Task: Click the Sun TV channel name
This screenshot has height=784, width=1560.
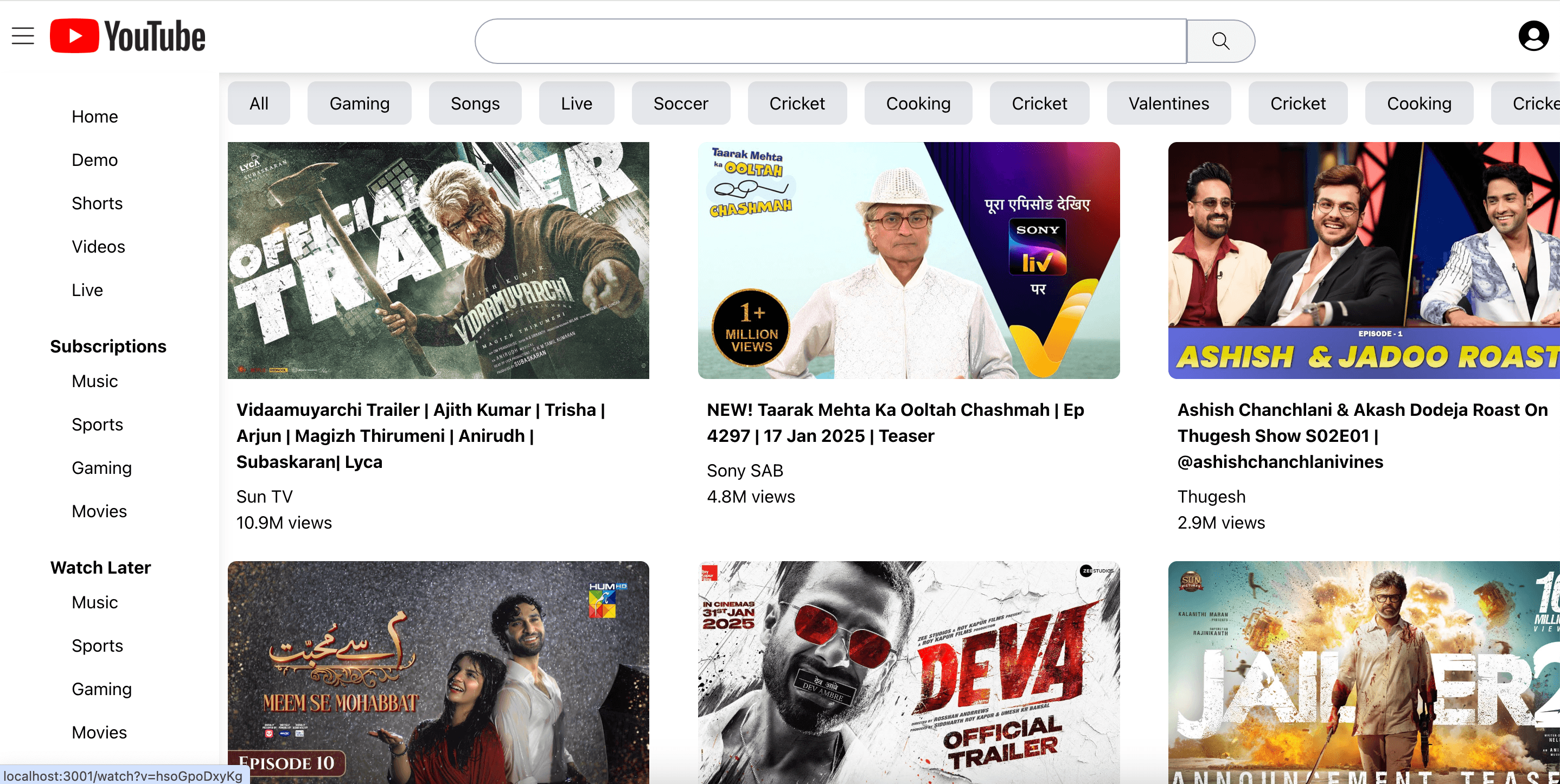Action: coord(264,497)
